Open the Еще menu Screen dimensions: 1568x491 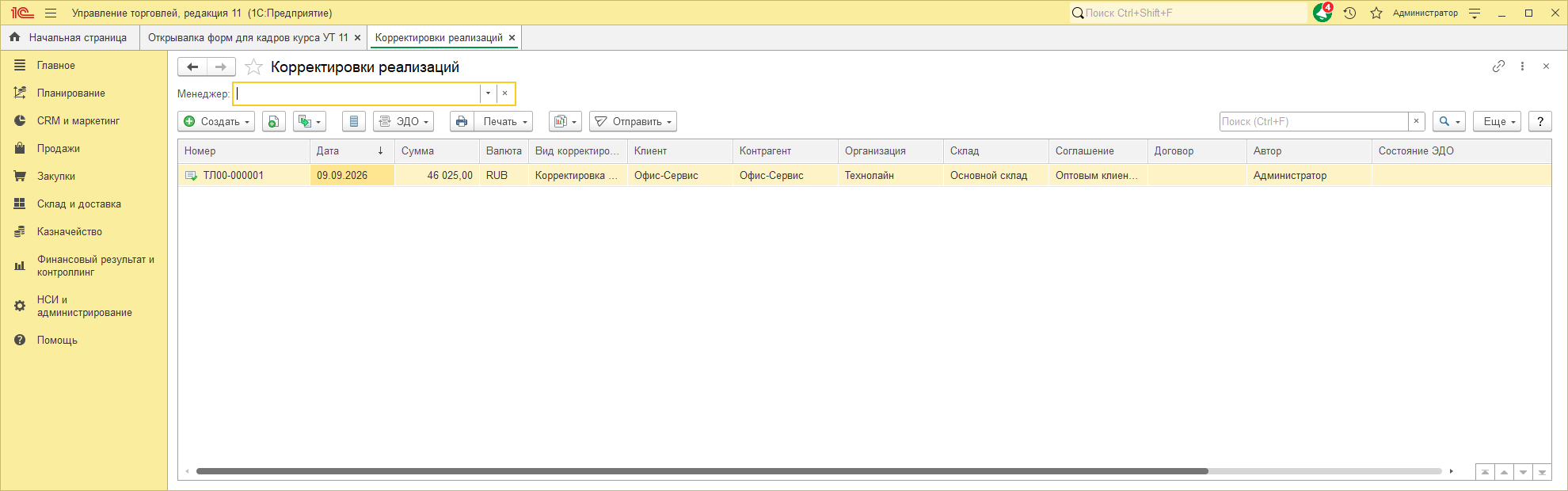tap(1498, 121)
